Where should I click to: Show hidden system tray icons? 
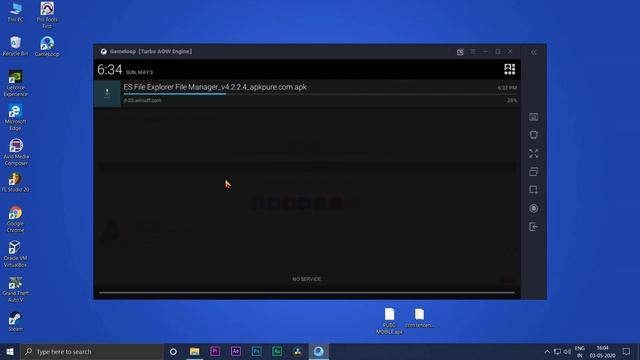coord(547,351)
